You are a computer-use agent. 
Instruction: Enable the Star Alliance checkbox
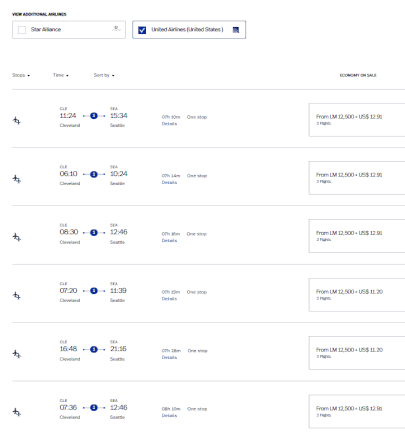pos(22,30)
